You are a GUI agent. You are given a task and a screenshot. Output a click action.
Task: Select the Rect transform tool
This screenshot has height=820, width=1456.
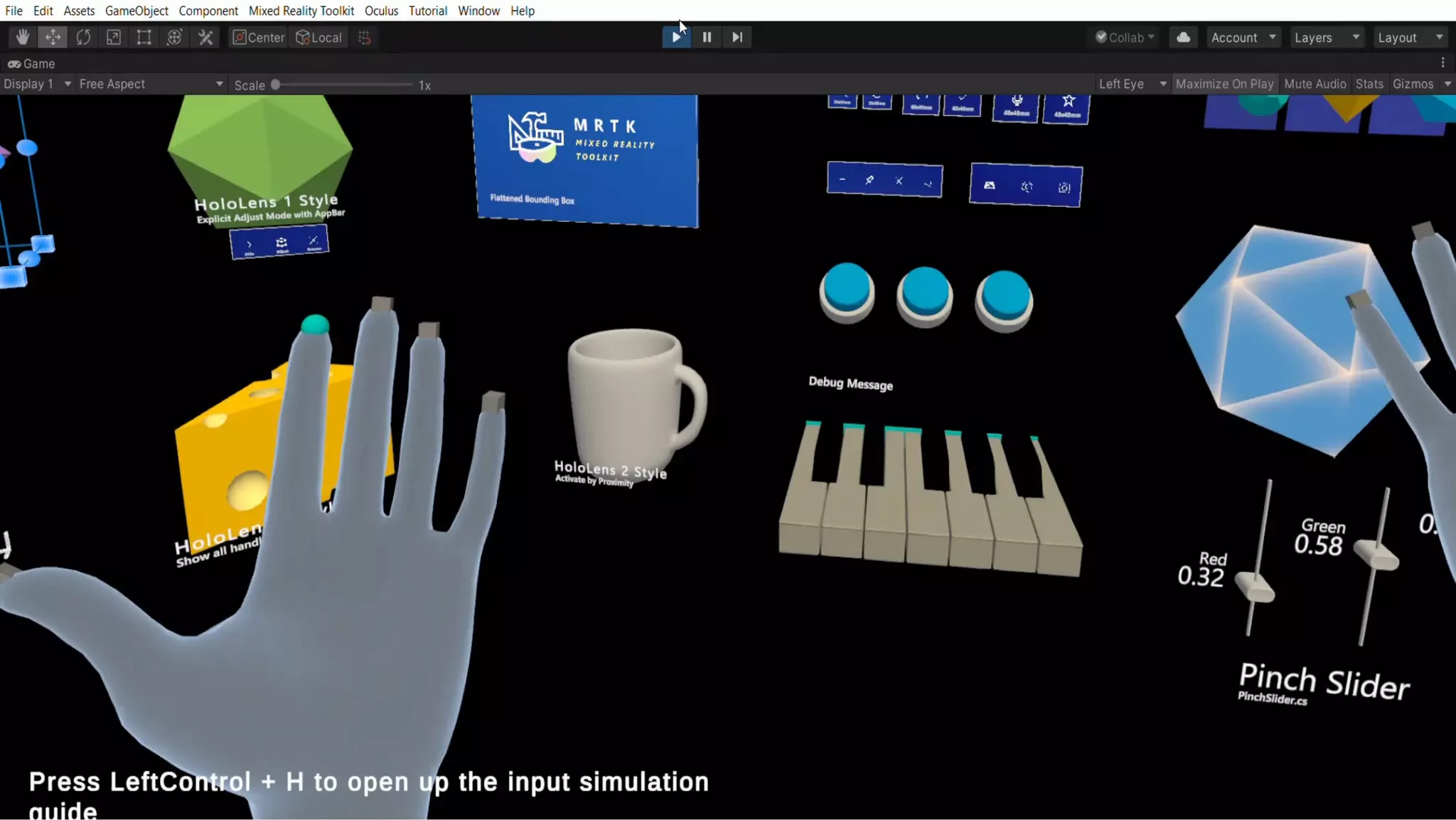[x=144, y=37]
